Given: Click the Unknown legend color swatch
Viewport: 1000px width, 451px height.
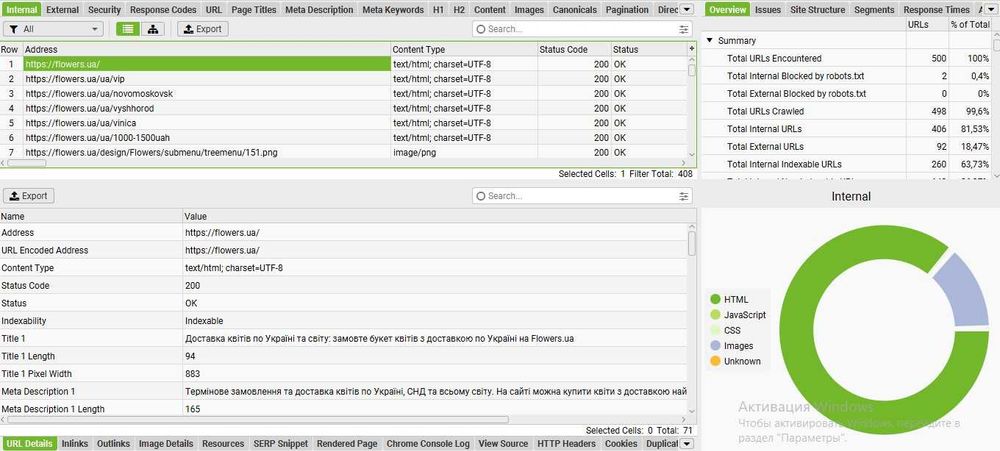Looking at the screenshot, I should pyautogui.click(x=715, y=361).
